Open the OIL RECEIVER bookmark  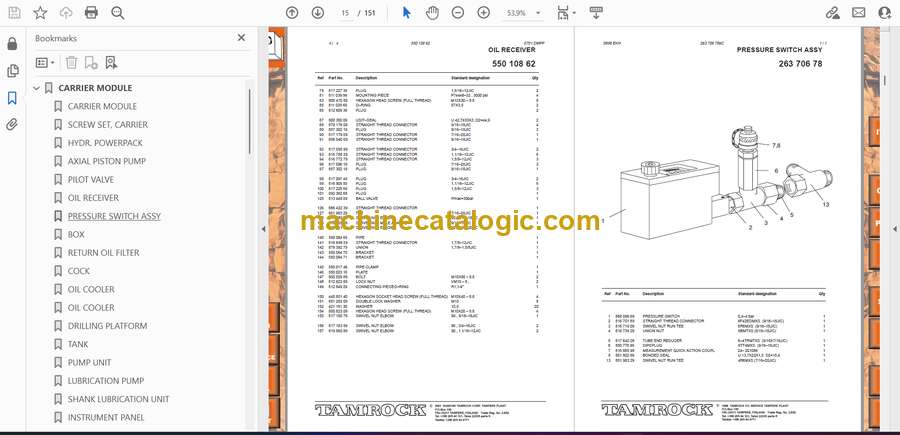[x=93, y=198]
